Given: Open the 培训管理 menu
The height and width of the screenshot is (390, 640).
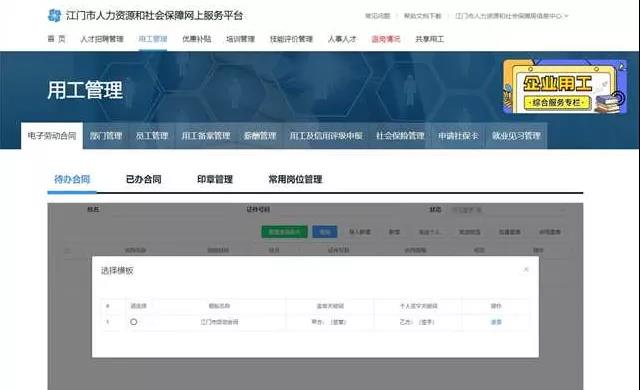Looking at the screenshot, I should tap(240, 39).
